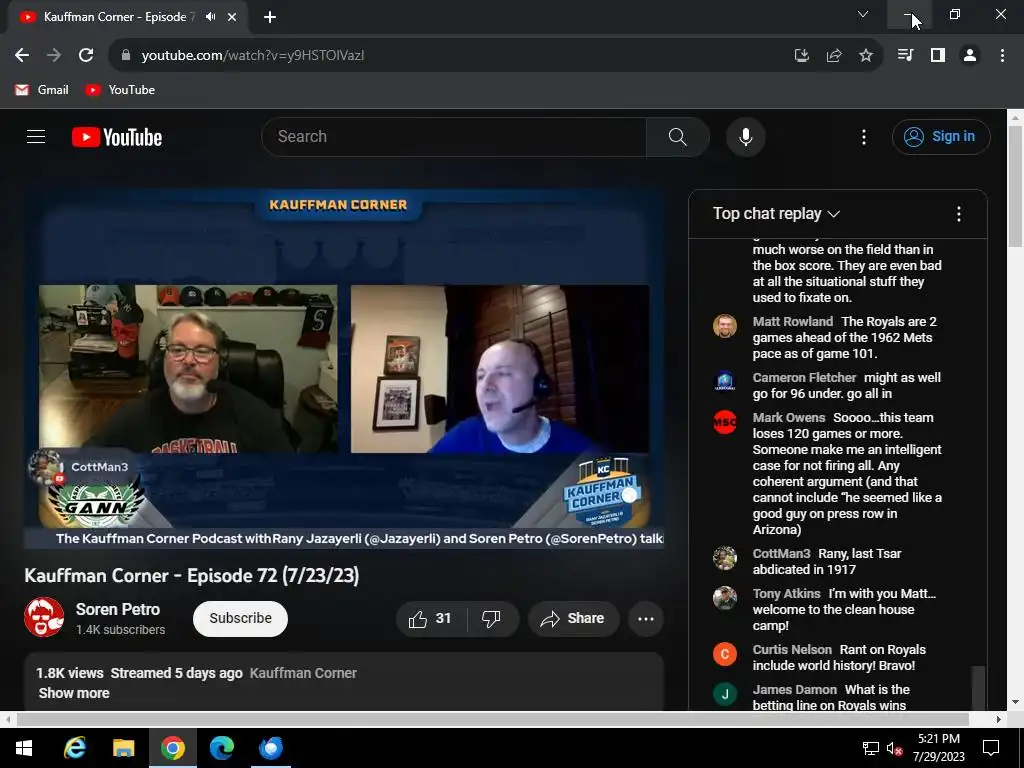Open Windows Start menu
The image size is (1024, 768).
pos(24,748)
